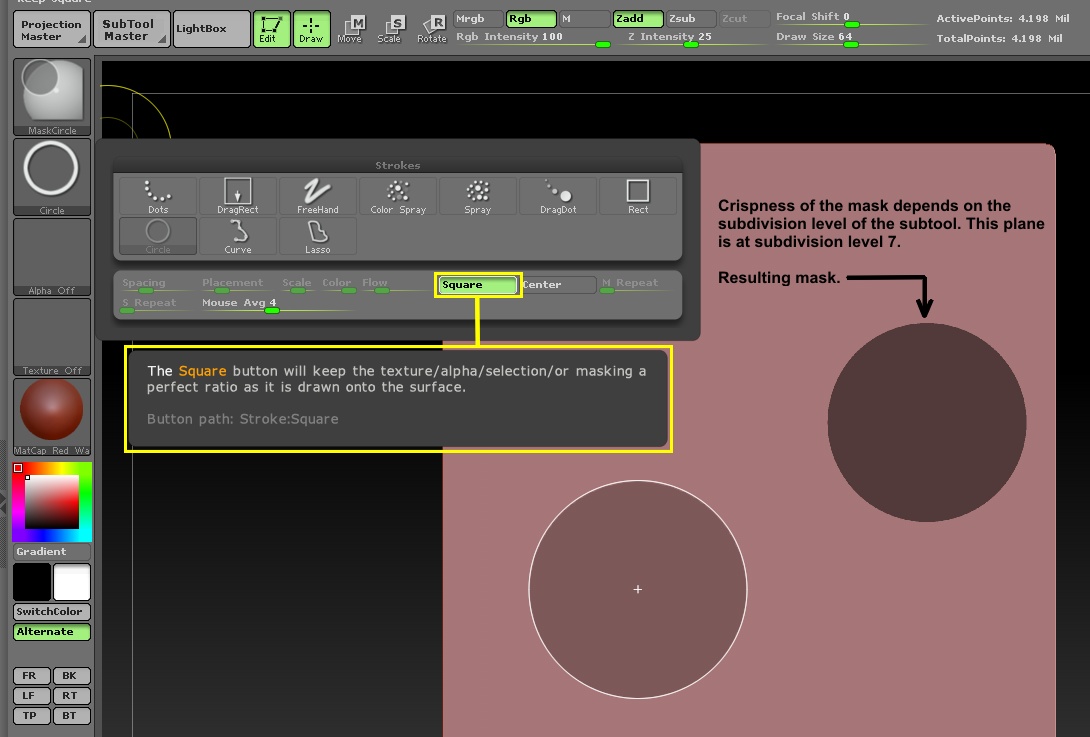The height and width of the screenshot is (737, 1090).
Task: Toggle M material mode
Action: [584, 19]
